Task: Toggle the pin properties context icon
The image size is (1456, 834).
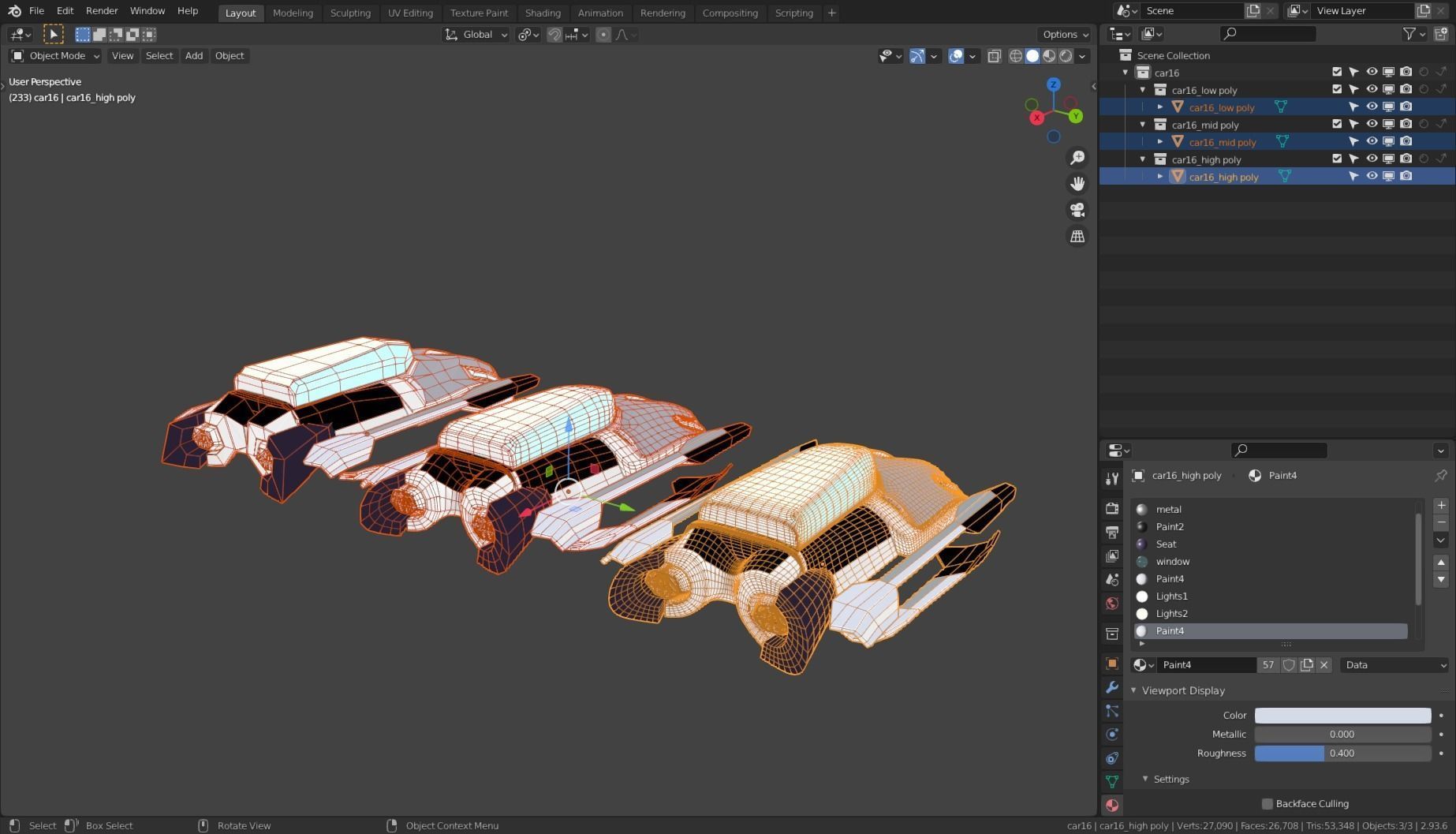Action: click(1440, 476)
